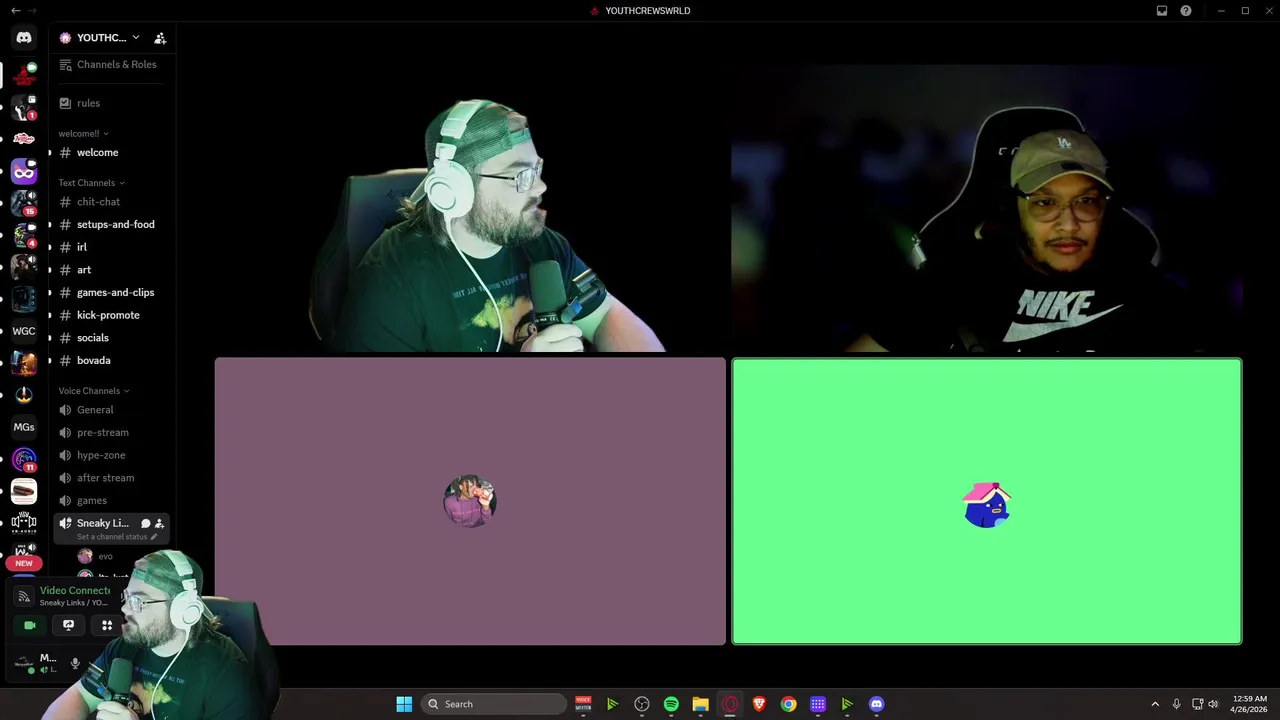Collapse the Voice Channels category

point(93,391)
